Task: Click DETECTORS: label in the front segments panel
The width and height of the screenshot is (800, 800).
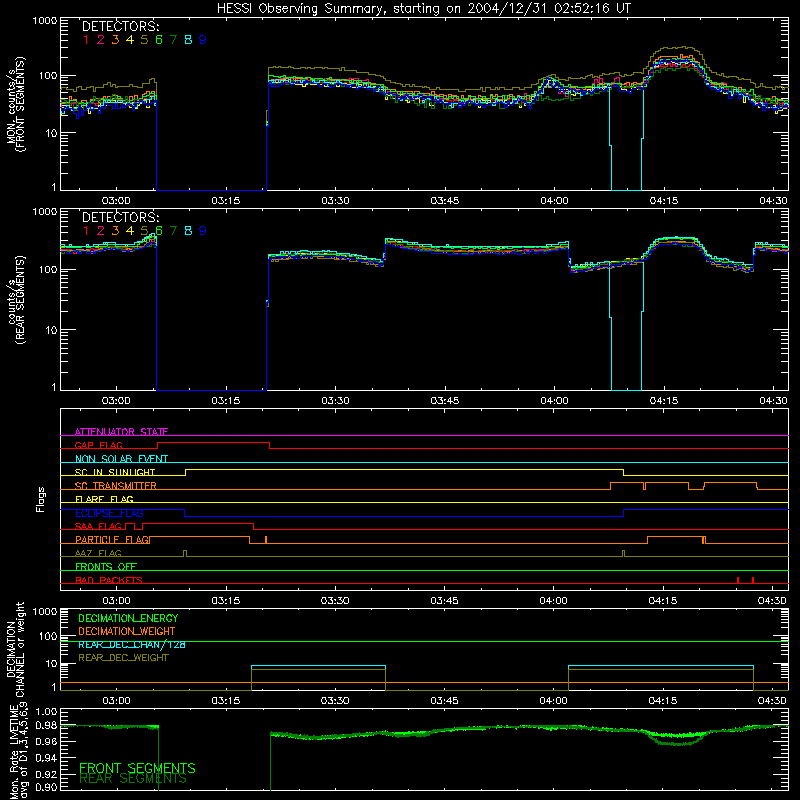Action: (x=120, y=27)
